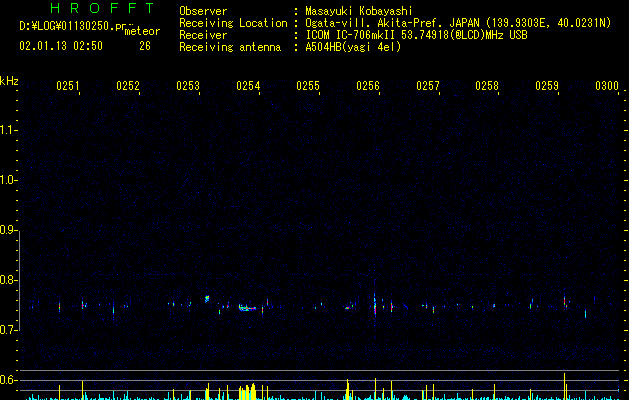The height and width of the screenshot is (400, 629).
Task: Click the kHz axis unit label
Action: coord(9,81)
